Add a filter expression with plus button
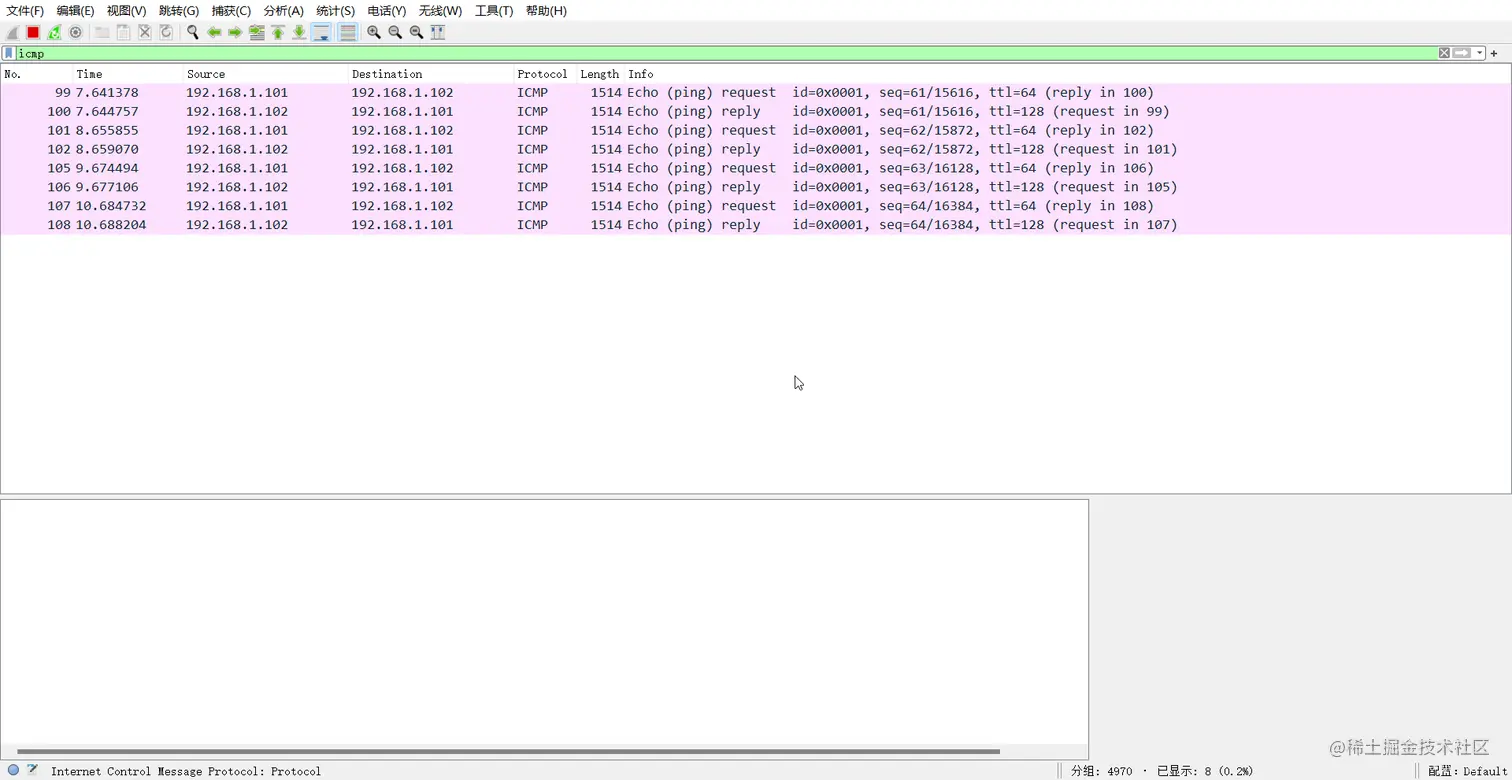This screenshot has width=1512, height=780. click(1494, 53)
